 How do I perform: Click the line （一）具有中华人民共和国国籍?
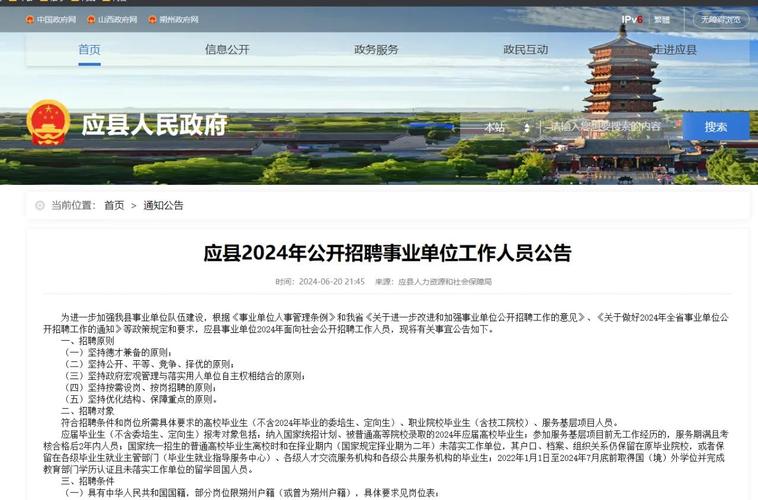[x=250, y=493]
